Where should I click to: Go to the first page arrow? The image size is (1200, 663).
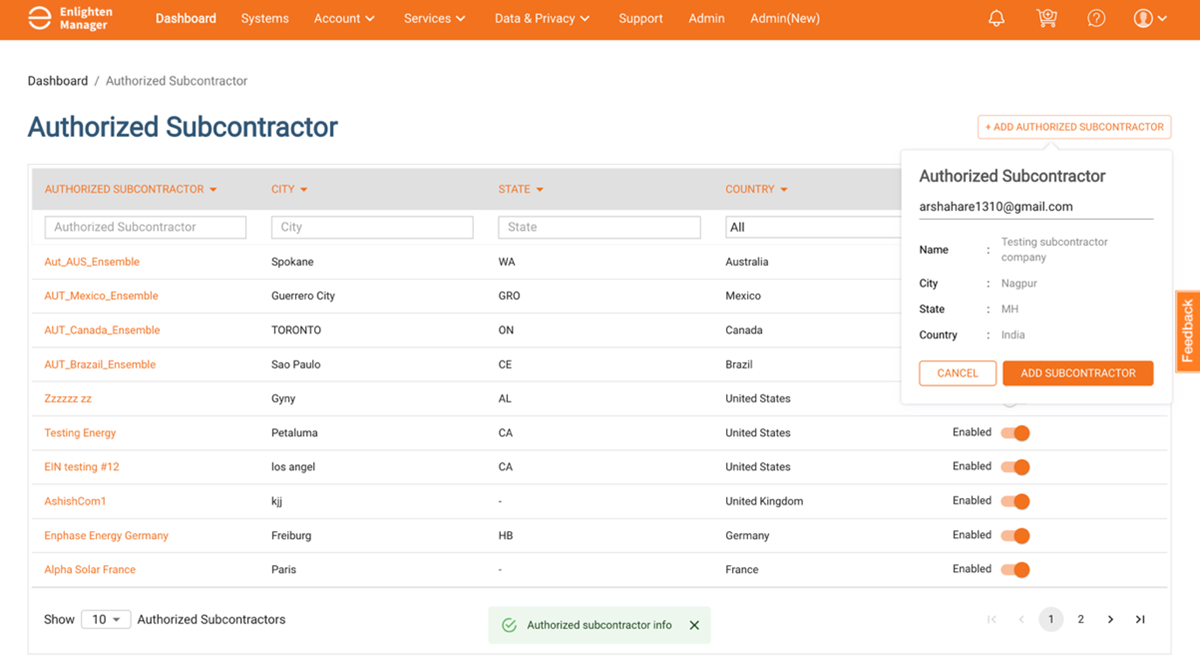pos(992,620)
